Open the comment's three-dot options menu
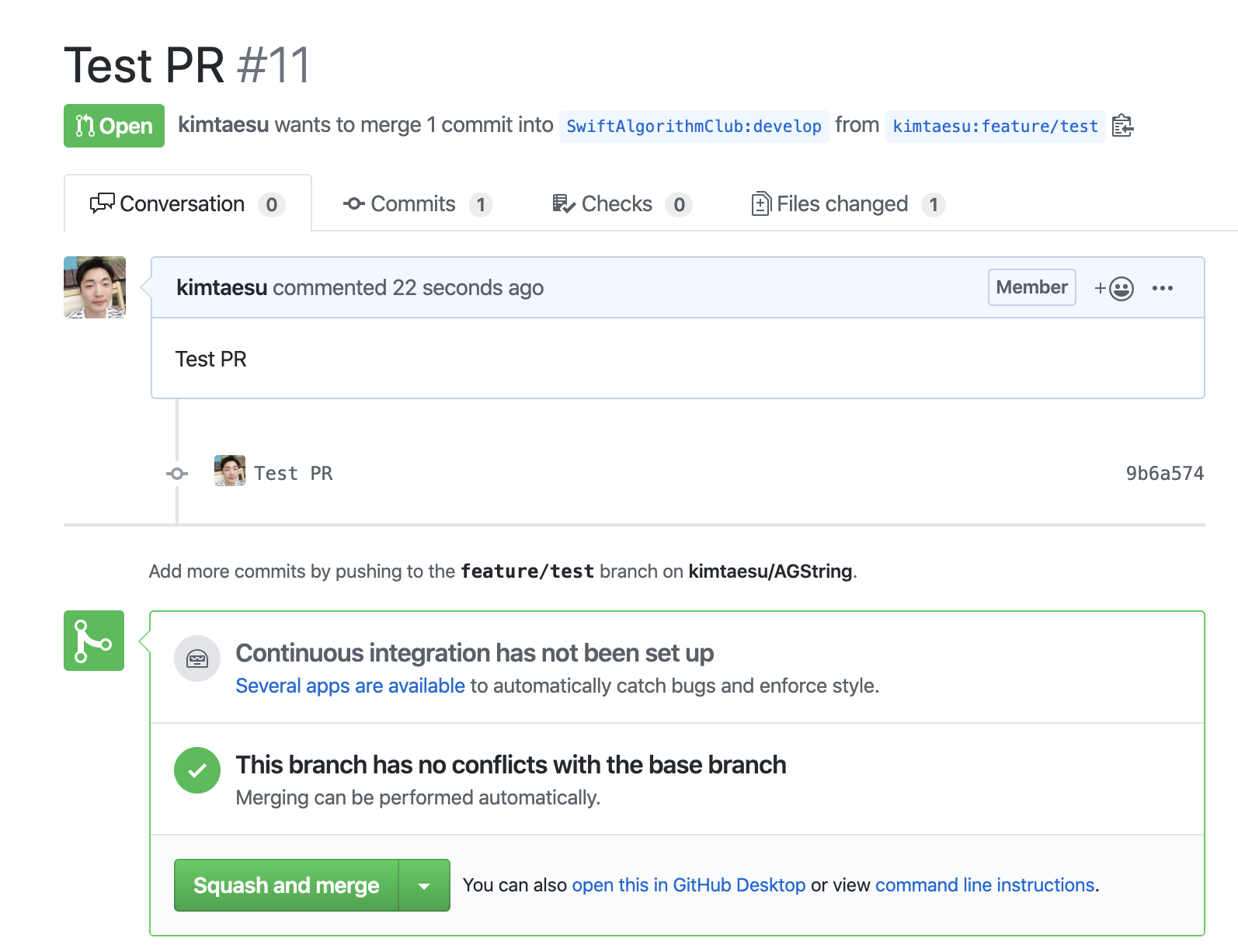Viewport: 1238px width, 952px height. pos(1163,288)
